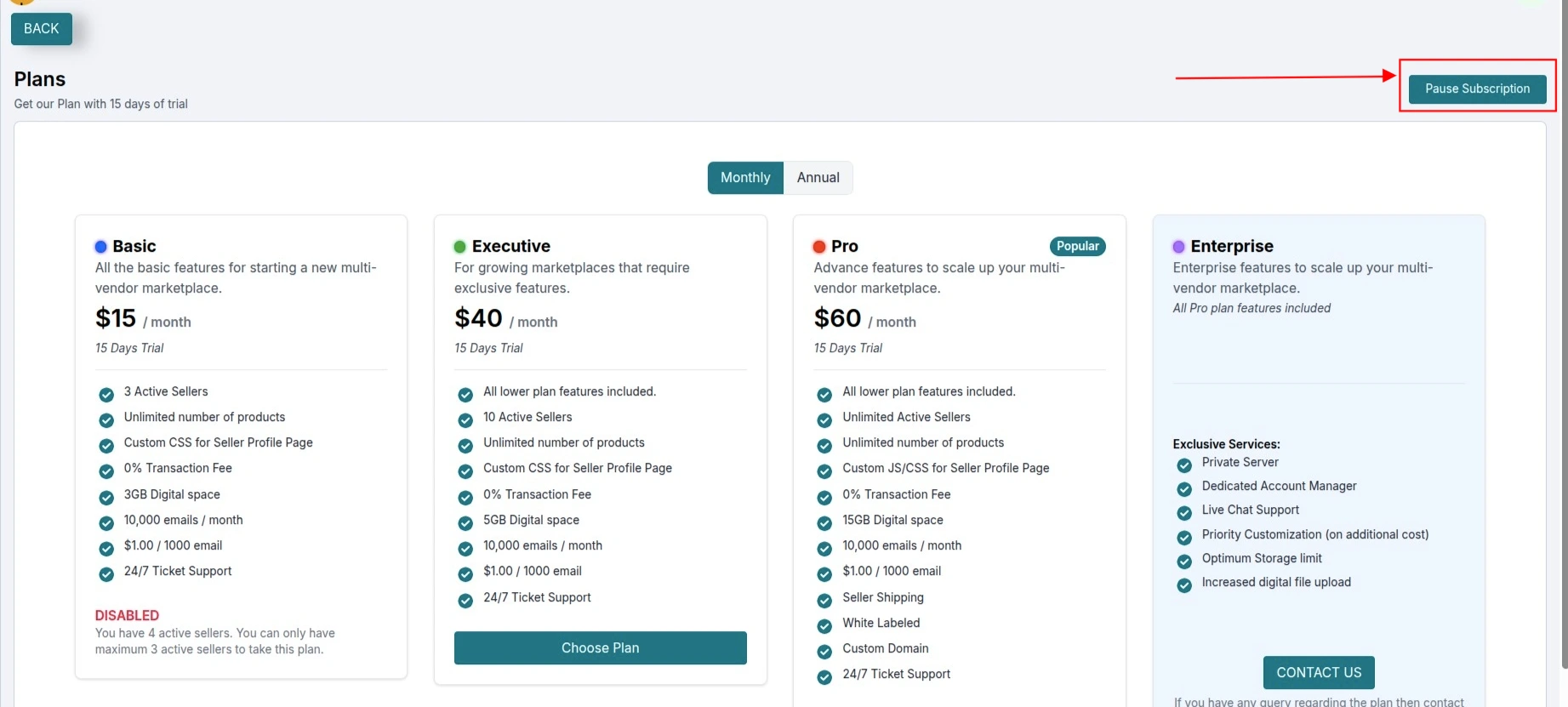The height and width of the screenshot is (707, 1568).
Task: Go back using the BACK button
Action: click(x=42, y=29)
